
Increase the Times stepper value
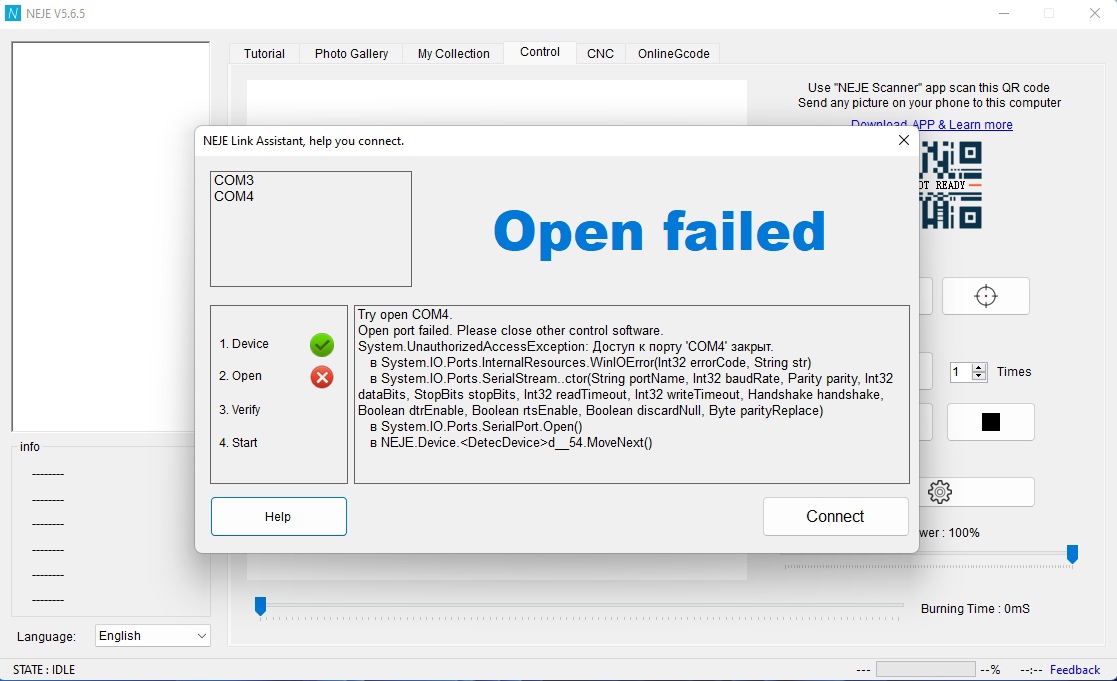coord(979,368)
